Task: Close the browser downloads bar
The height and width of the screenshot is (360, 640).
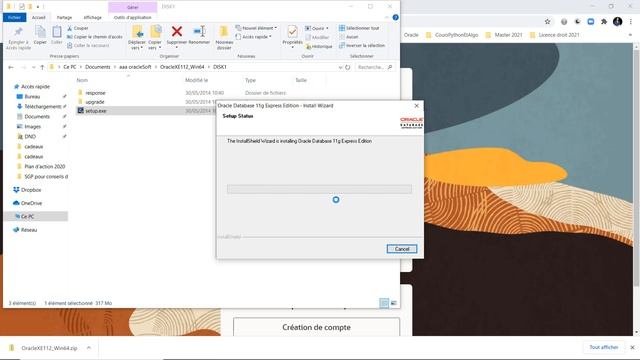Action: [632, 347]
